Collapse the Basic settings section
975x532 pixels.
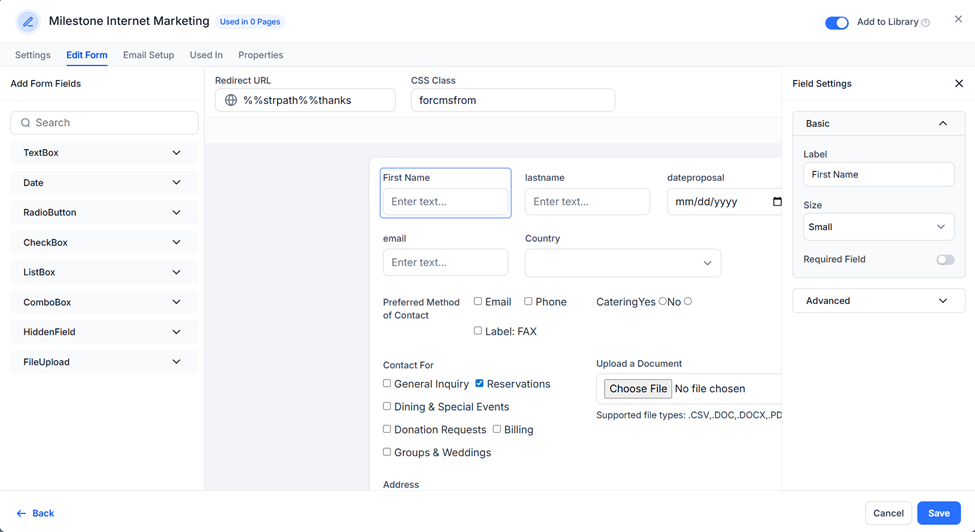[878, 124]
